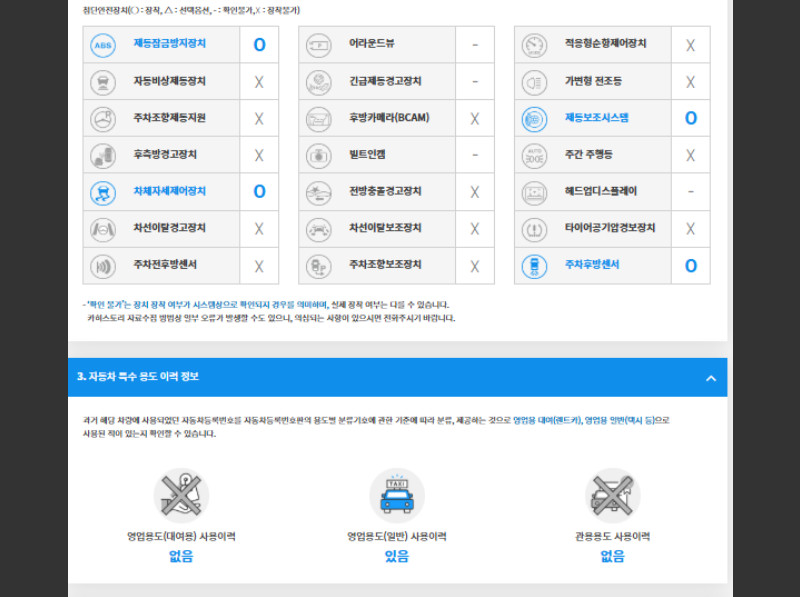Image resolution: width=800 pixels, height=597 pixels.
Task: Select the 후방카메라(BCAM) icon
Action: (321, 118)
